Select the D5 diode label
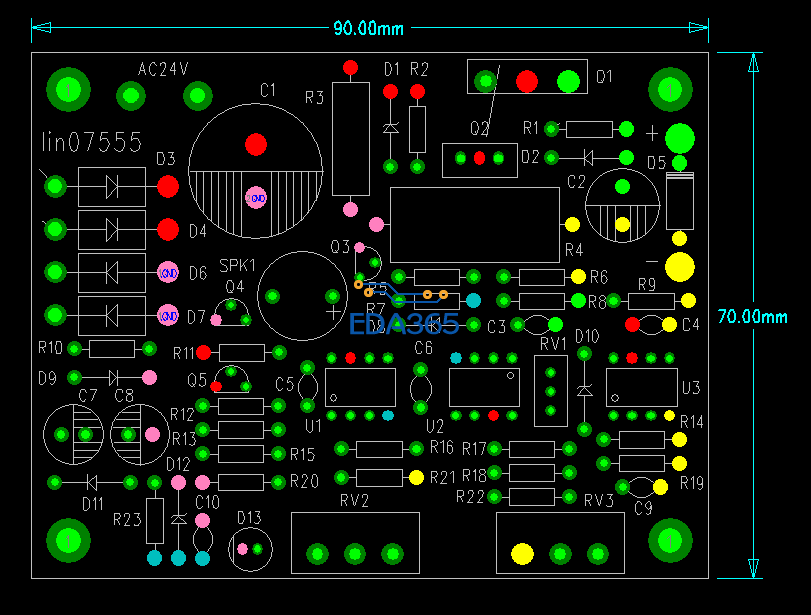The width and height of the screenshot is (811, 615). pos(656,163)
